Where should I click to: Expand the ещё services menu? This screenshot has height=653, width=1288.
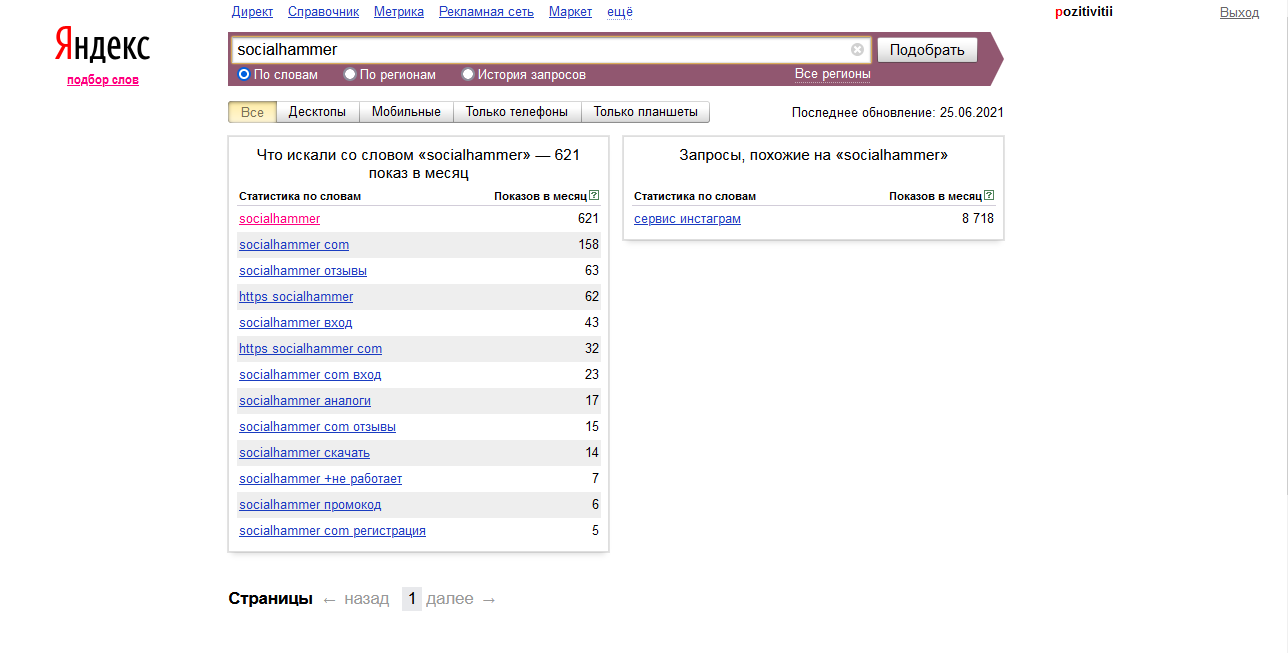(620, 12)
